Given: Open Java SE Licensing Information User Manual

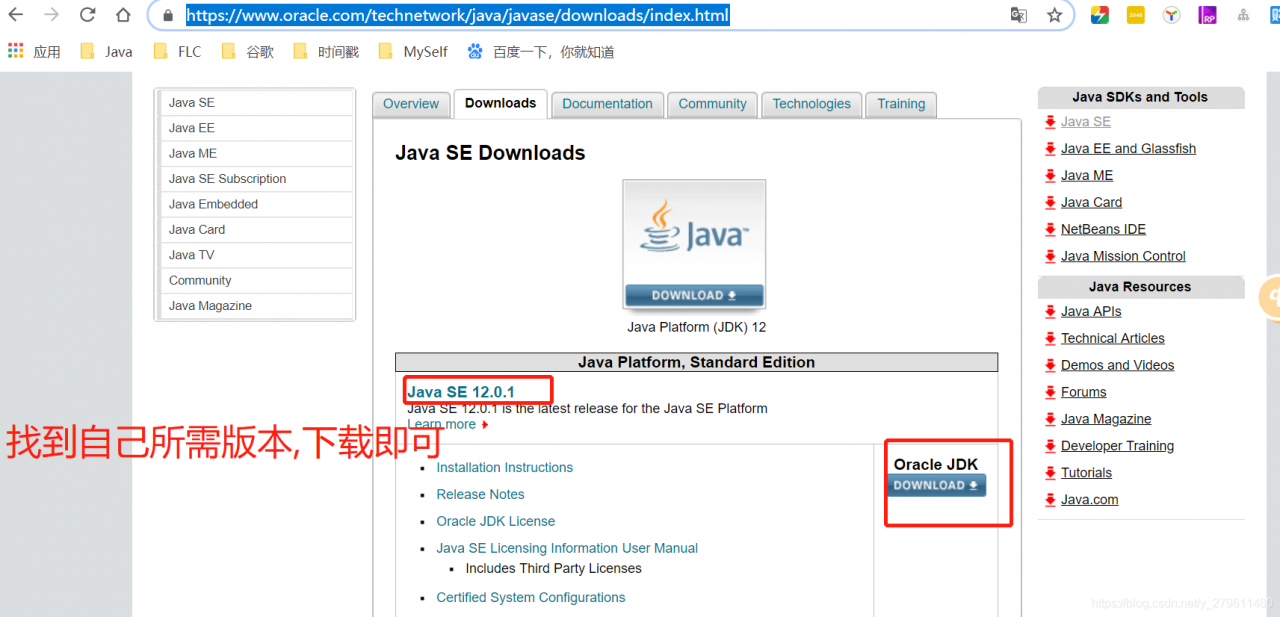Looking at the screenshot, I should click(x=567, y=548).
